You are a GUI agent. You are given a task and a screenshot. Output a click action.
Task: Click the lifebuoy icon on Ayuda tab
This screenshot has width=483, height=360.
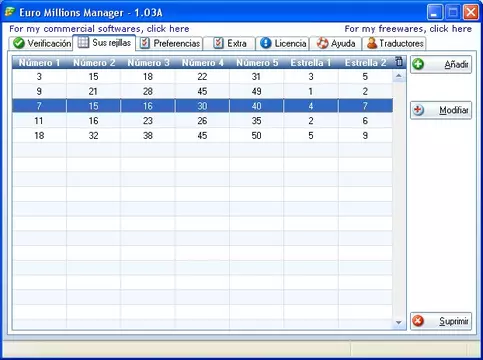(322, 43)
